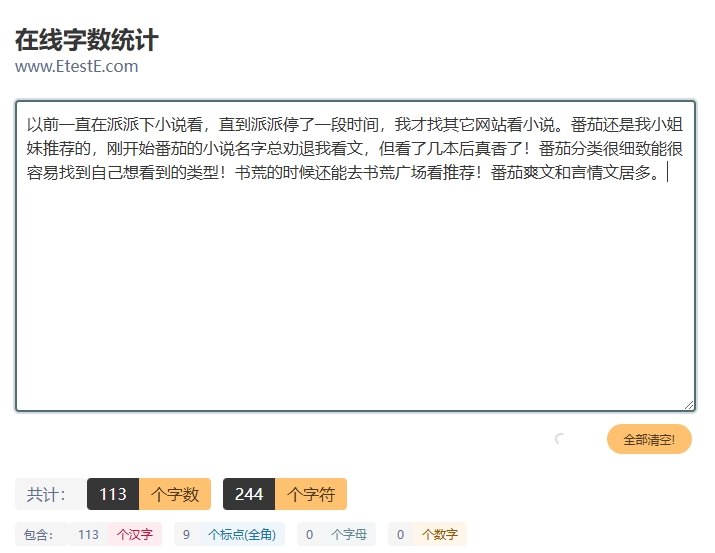Click the 113 个字数 total word count
This screenshot has width=715, height=553.
(x=149, y=494)
